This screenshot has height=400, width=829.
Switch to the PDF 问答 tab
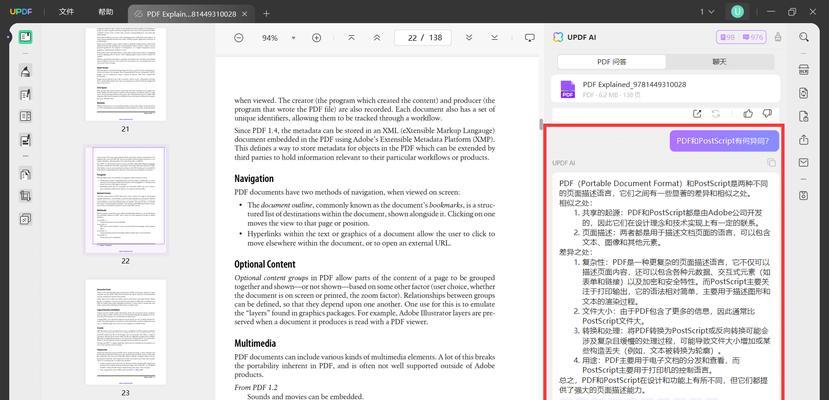click(612, 62)
